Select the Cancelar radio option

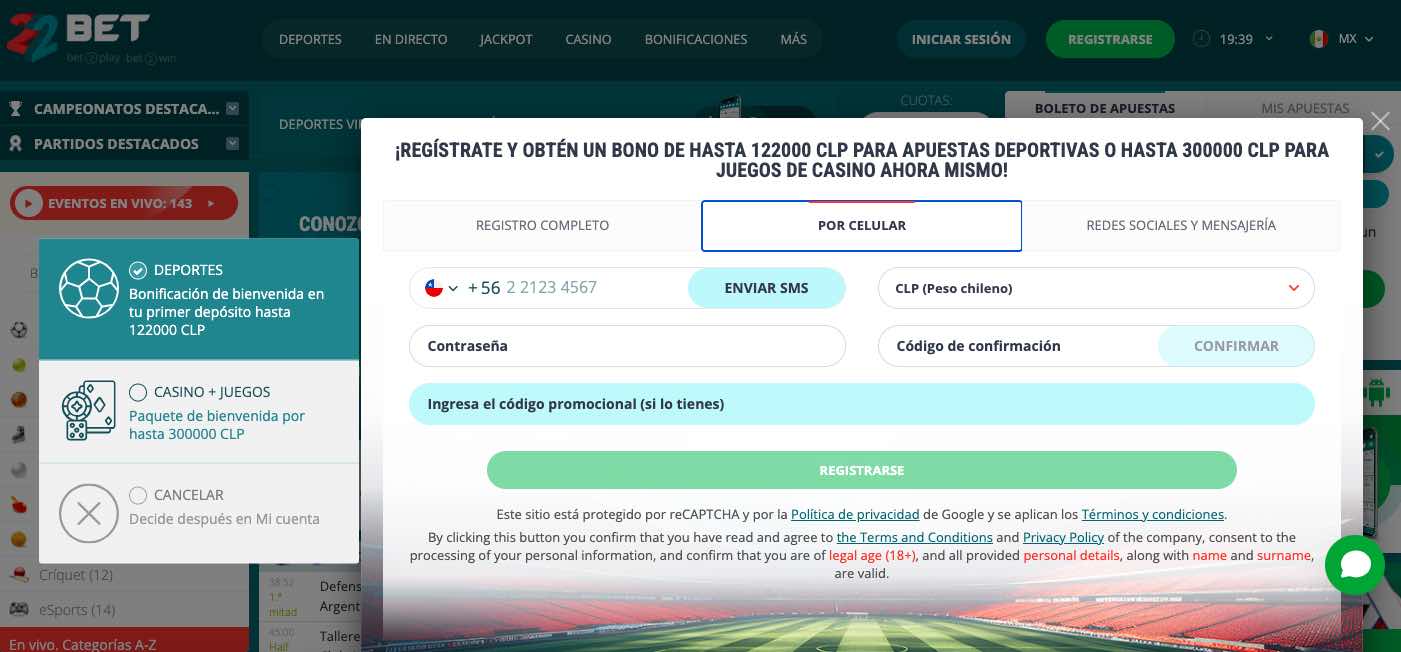click(138, 495)
